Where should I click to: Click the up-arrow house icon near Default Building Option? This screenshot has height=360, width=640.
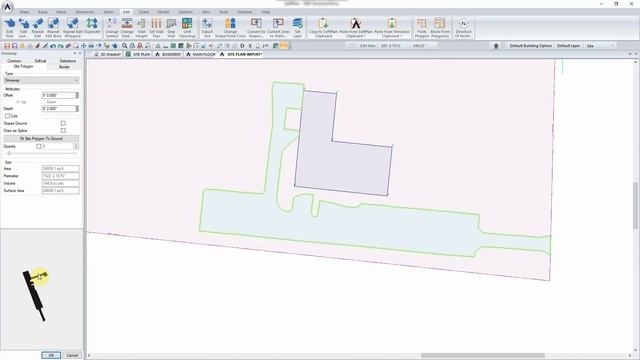coord(496,46)
